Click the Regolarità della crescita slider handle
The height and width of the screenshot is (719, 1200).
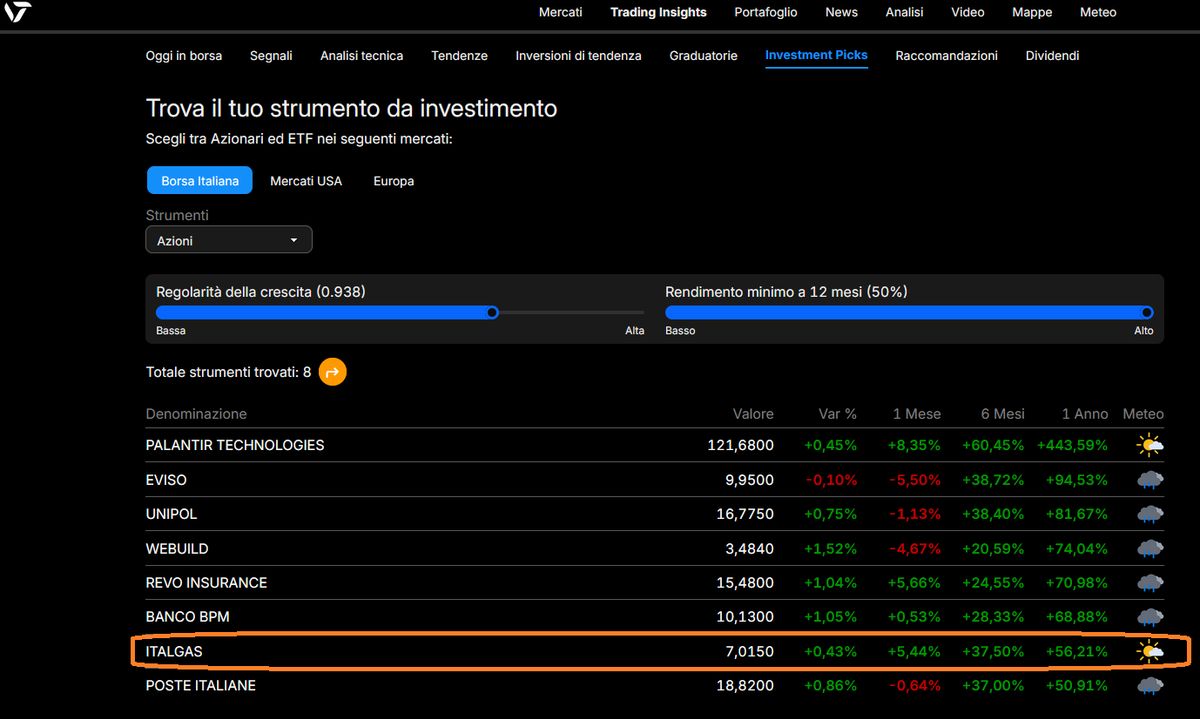pos(492,312)
